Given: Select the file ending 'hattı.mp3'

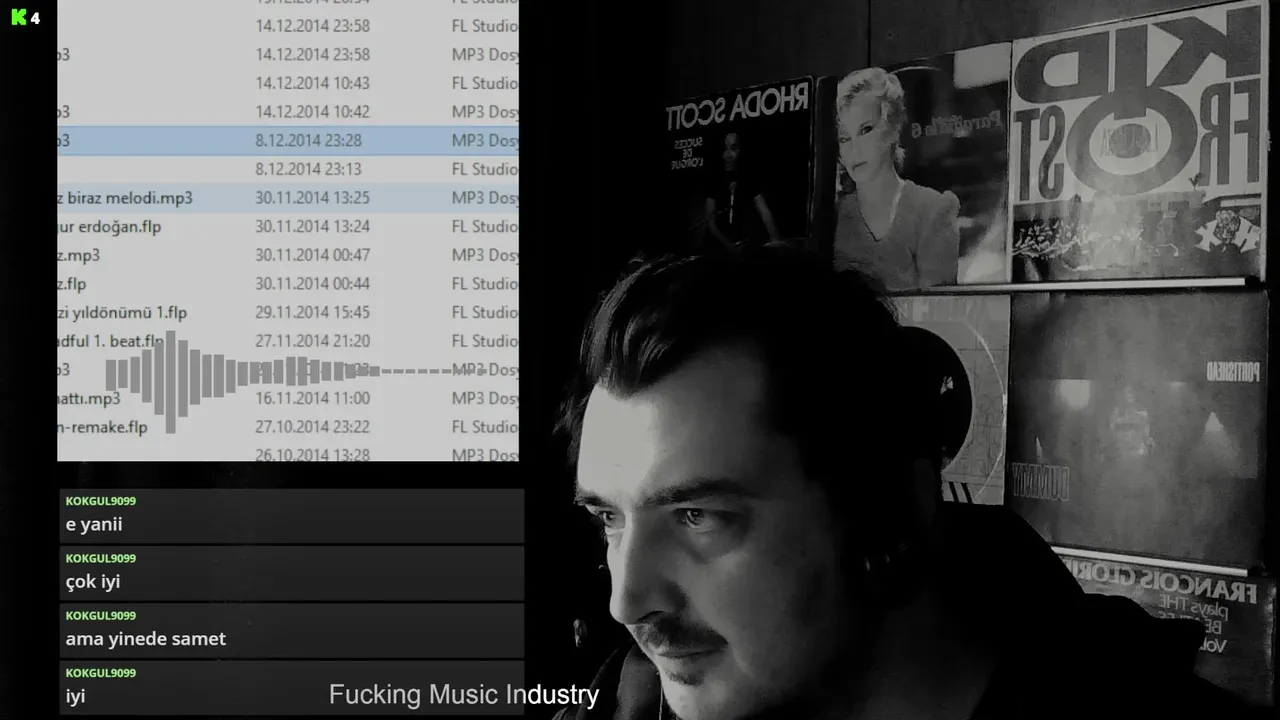Looking at the screenshot, I should pyautogui.click(x=89, y=398).
